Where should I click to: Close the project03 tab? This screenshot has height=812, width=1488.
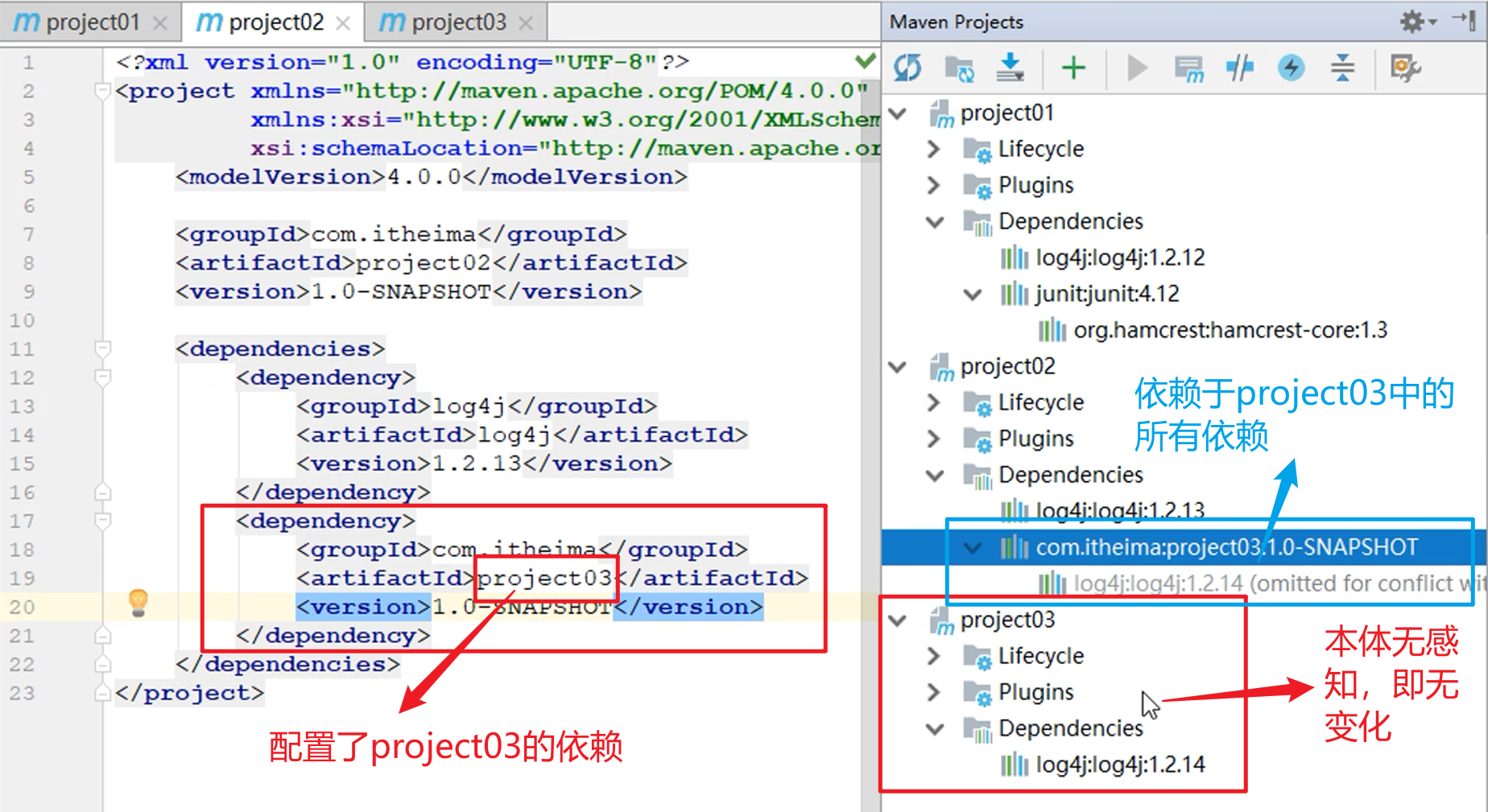pyautogui.click(x=526, y=23)
